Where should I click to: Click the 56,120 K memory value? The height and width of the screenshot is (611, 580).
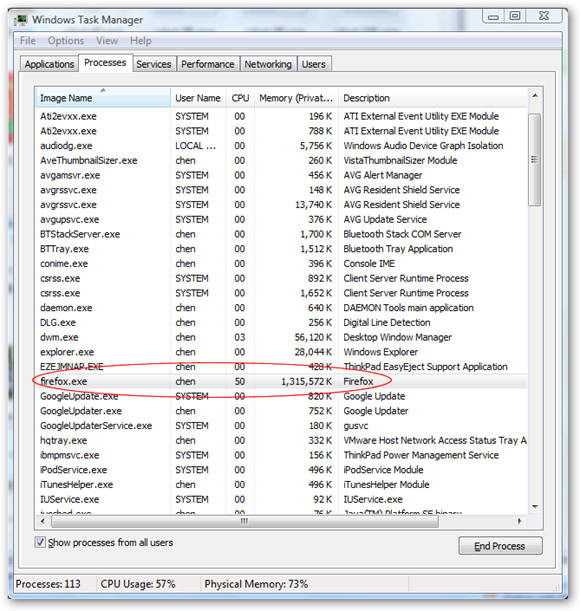click(x=313, y=337)
